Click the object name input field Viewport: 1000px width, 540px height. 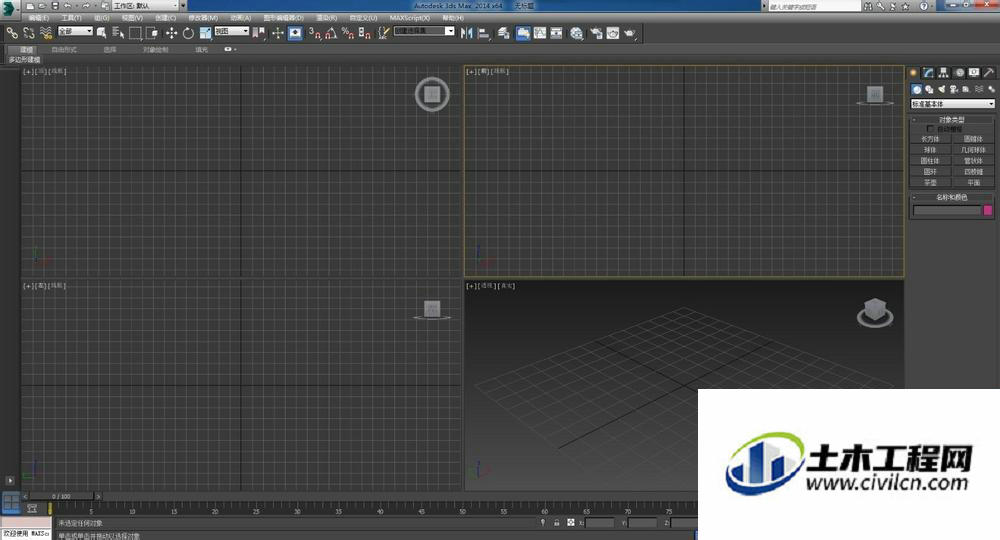pos(946,210)
